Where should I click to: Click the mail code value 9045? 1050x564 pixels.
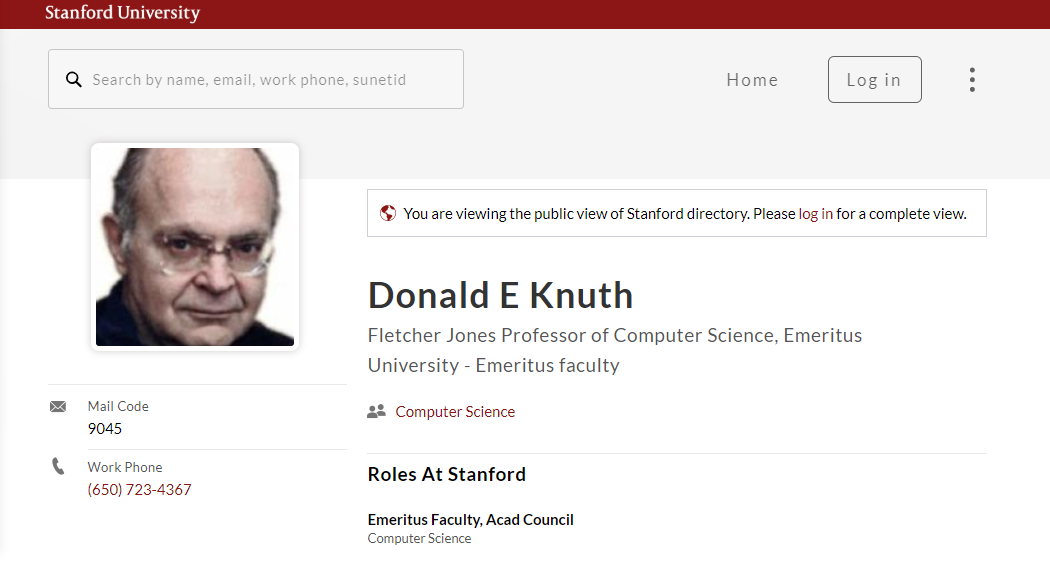105,429
